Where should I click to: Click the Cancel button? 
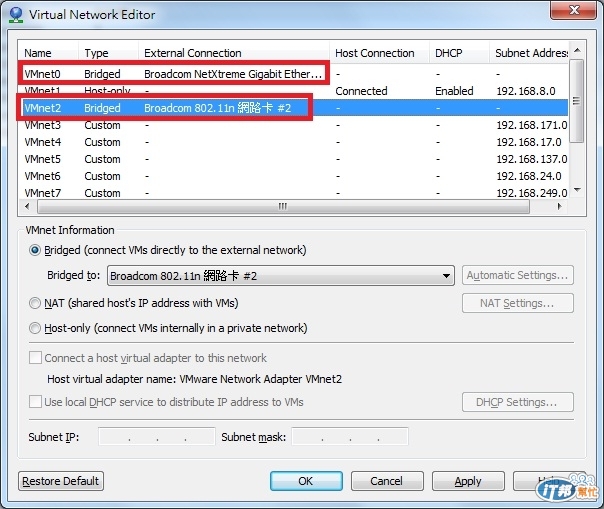pyautogui.click(x=387, y=481)
